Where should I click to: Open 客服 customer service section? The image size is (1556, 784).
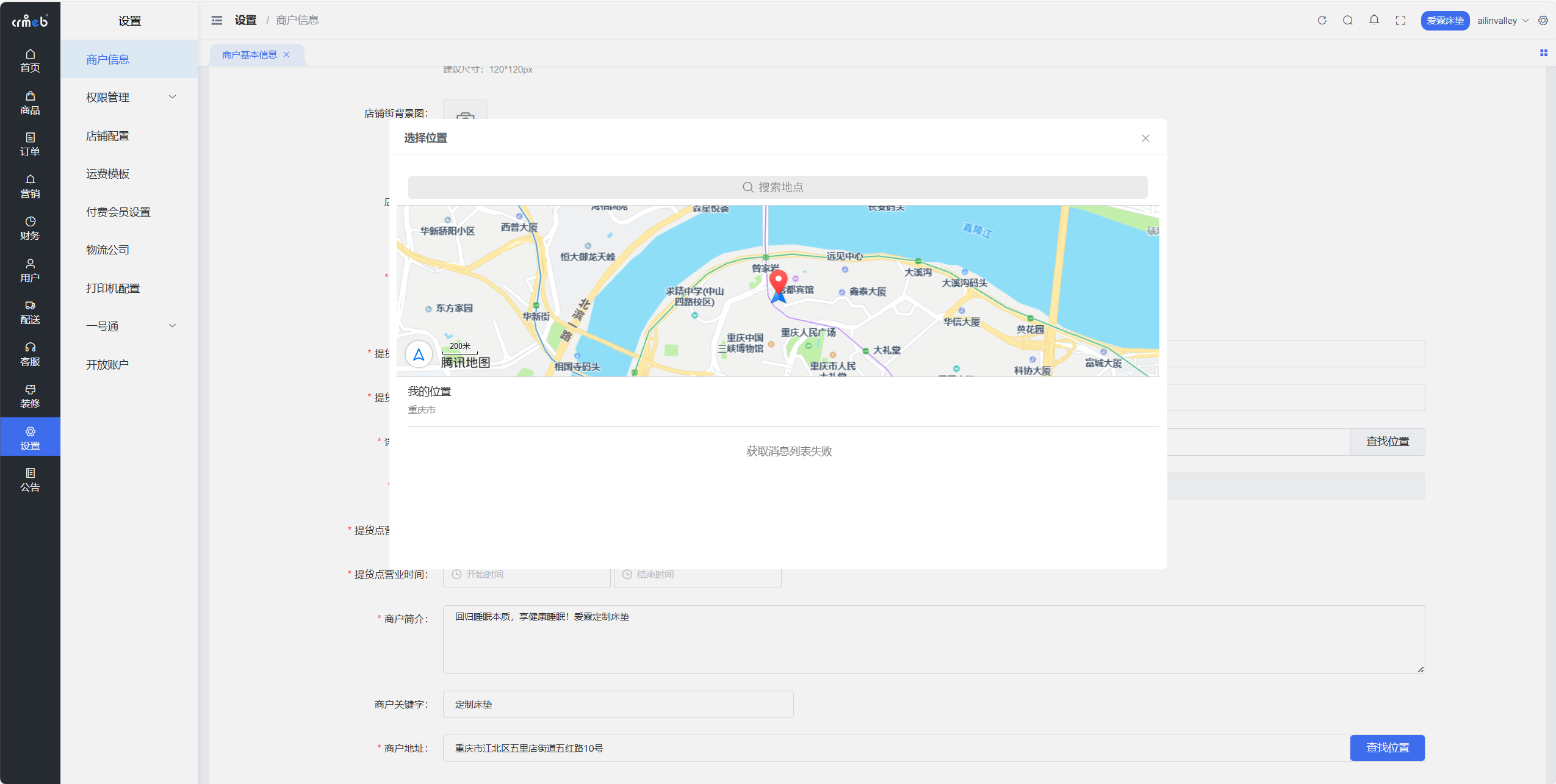[x=30, y=355]
